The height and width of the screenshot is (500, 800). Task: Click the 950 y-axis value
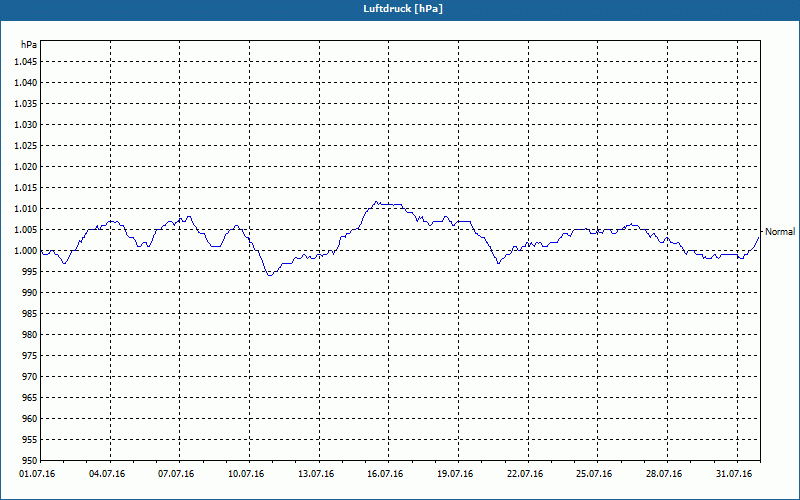[x=31, y=461]
